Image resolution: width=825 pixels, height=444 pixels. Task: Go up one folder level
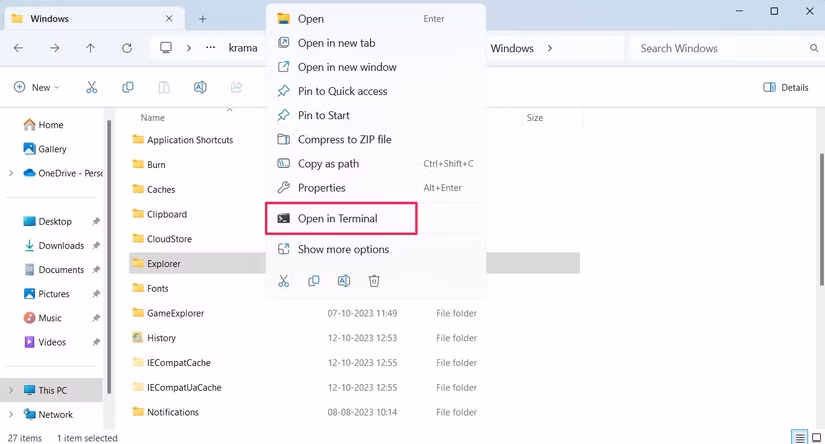pos(90,48)
